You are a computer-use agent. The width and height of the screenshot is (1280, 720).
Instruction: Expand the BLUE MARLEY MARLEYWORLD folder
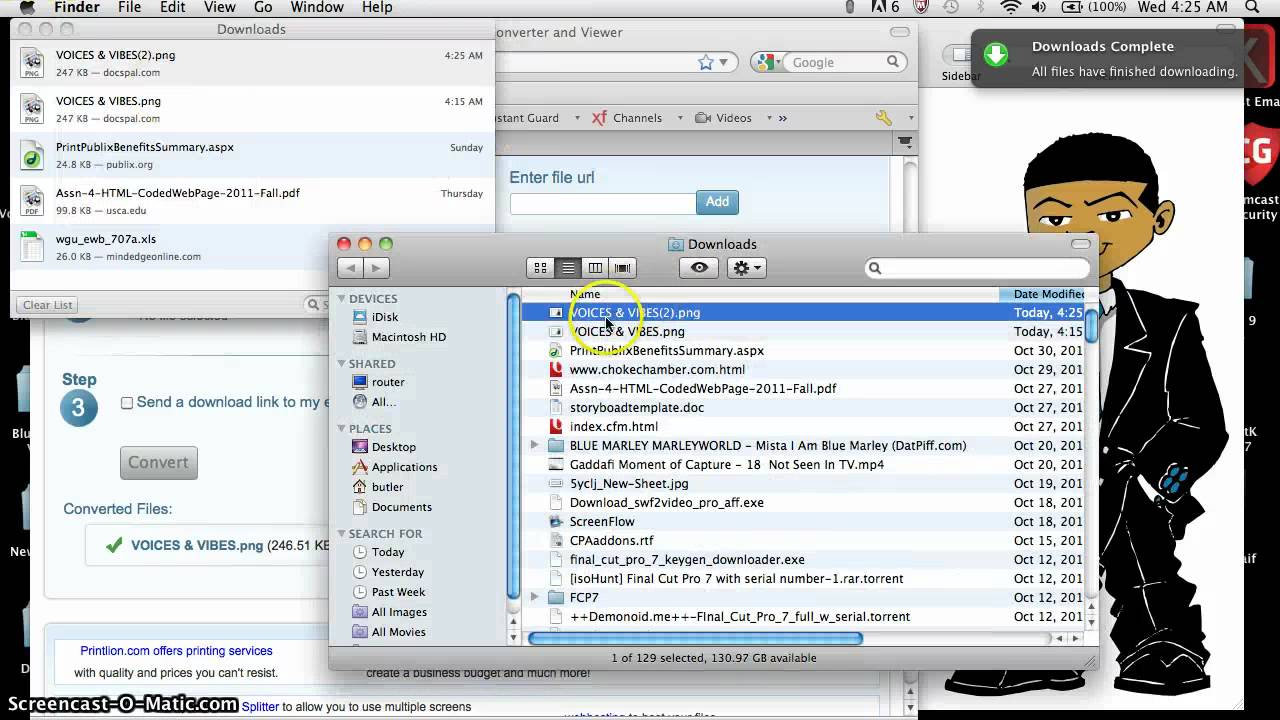tap(534, 446)
